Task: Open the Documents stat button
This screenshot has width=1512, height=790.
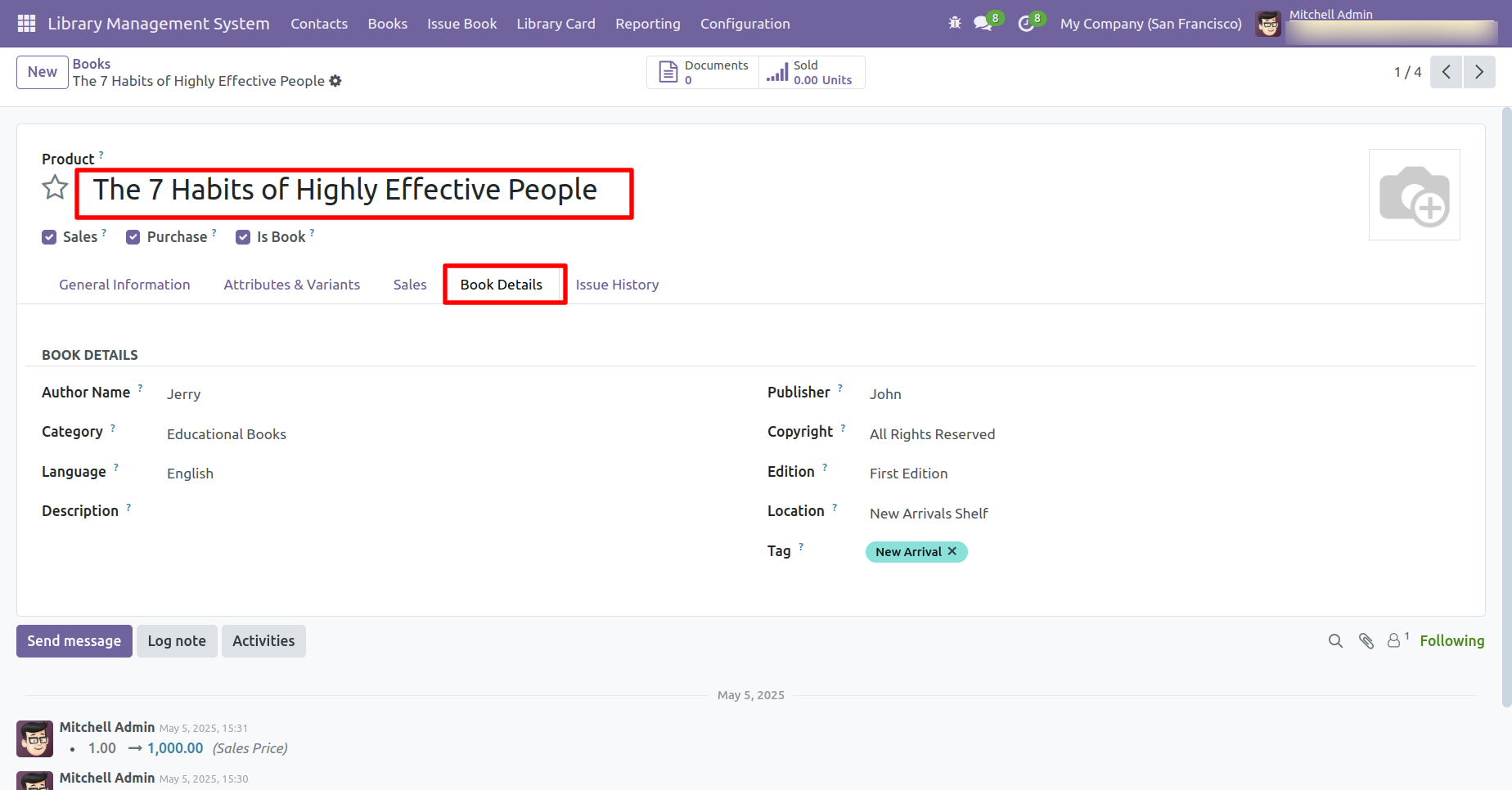Action: [704, 72]
